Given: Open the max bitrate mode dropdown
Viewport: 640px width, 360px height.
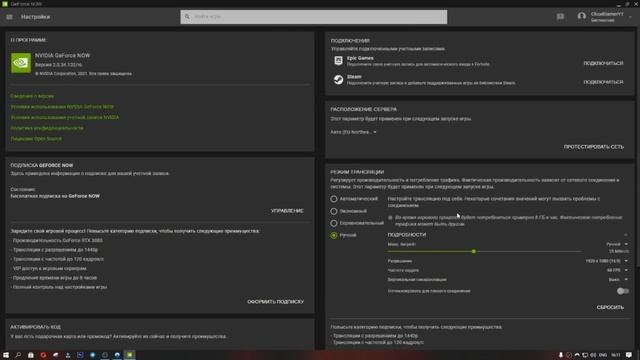Looking at the screenshot, I should click(x=617, y=244).
